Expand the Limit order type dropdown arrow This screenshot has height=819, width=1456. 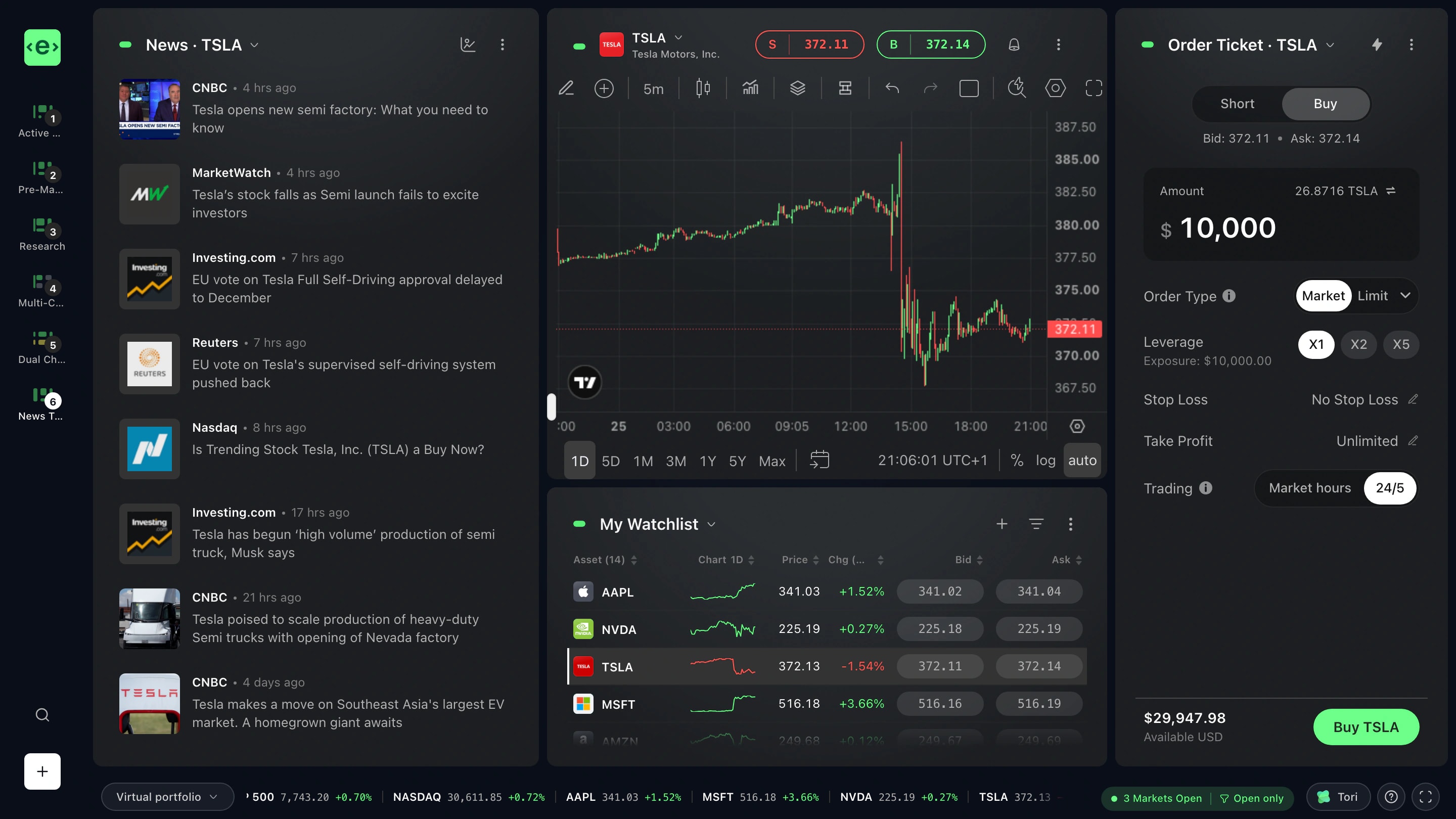tap(1405, 296)
